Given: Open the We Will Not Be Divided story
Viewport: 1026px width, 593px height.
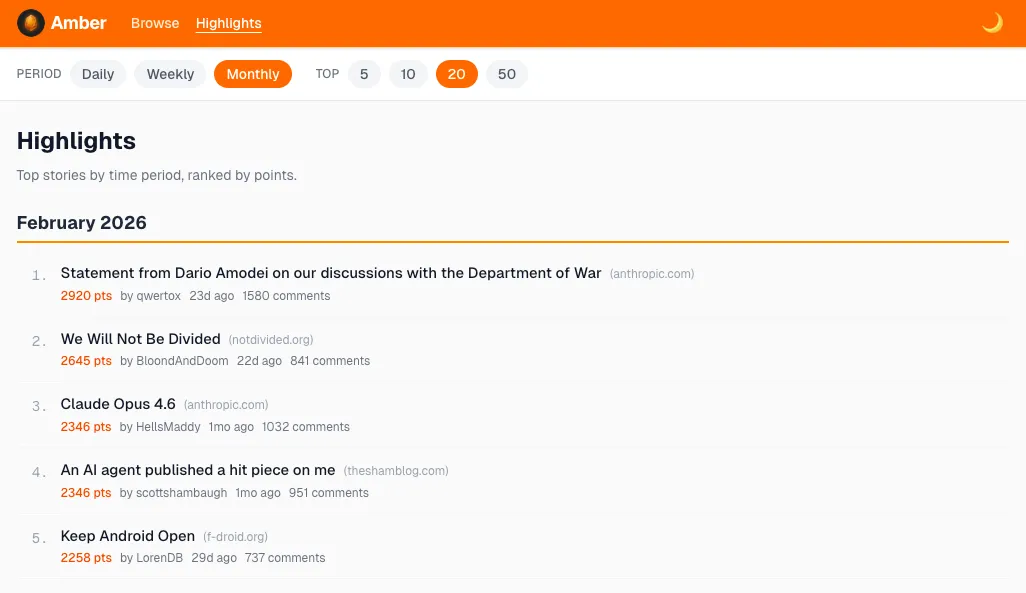Looking at the screenshot, I should pos(141,339).
